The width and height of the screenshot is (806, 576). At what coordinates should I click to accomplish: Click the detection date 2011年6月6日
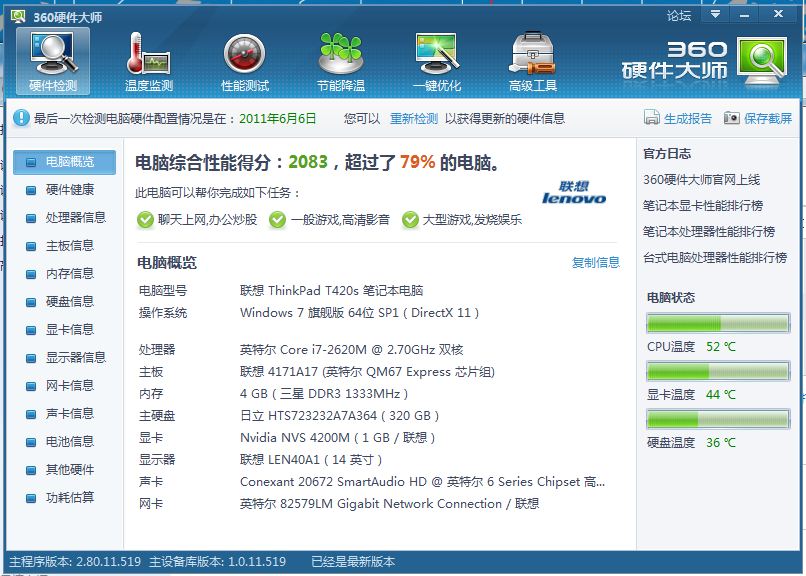(x=278, y=119)
